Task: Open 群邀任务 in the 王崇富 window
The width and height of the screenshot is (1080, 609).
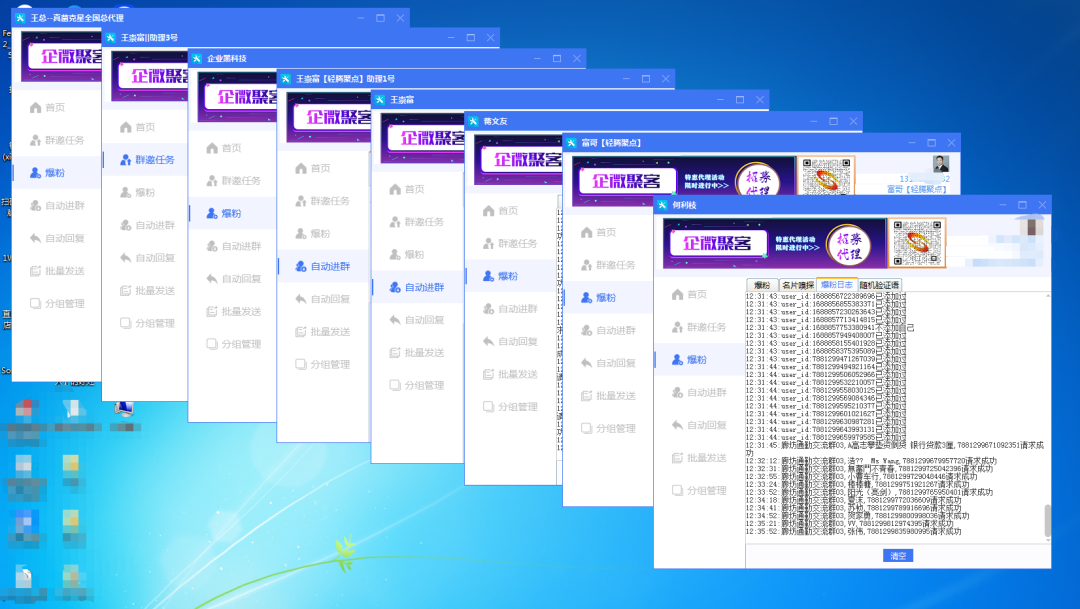Action: point(416,222)
